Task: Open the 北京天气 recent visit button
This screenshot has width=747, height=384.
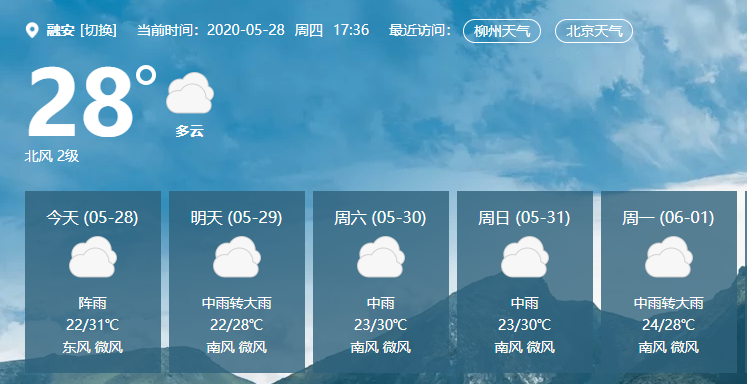Action: [x=594, y=31]
